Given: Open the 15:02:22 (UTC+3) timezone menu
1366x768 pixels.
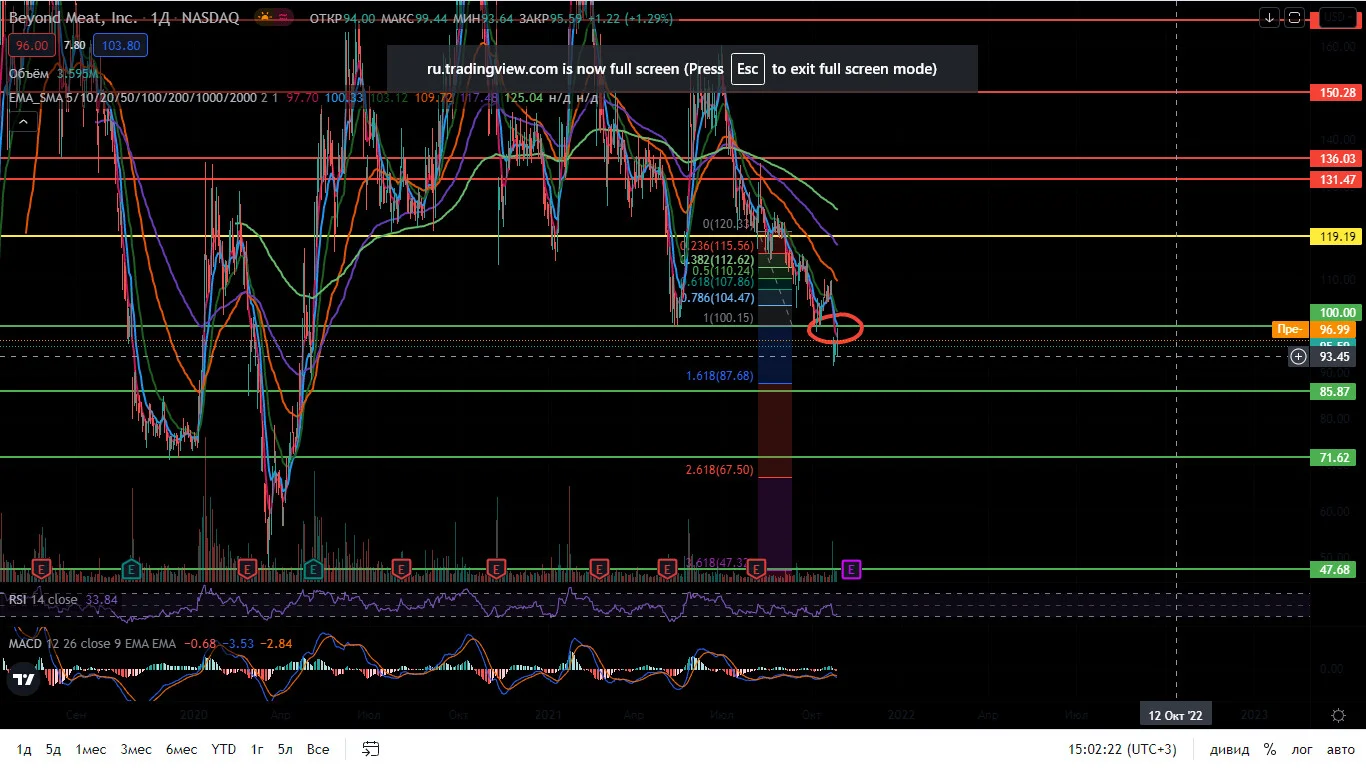Looking at the screenshot, I should click(1122, 749).
